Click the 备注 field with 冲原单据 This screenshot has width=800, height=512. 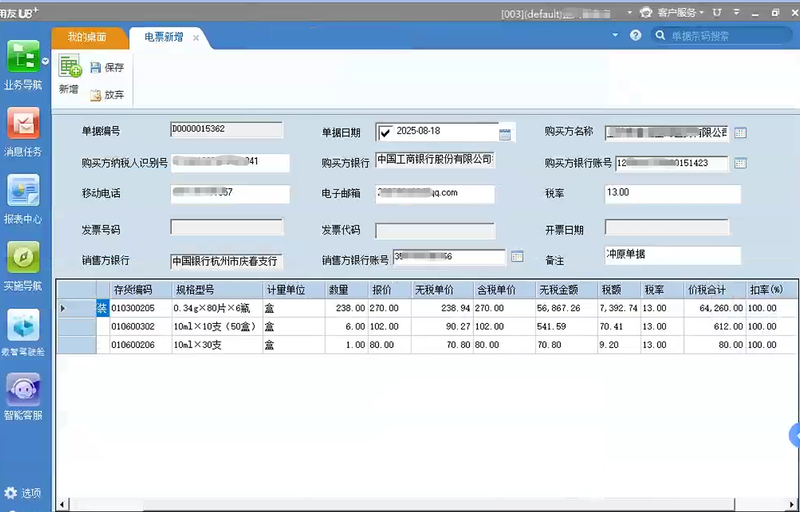click(x=672, y=255)
